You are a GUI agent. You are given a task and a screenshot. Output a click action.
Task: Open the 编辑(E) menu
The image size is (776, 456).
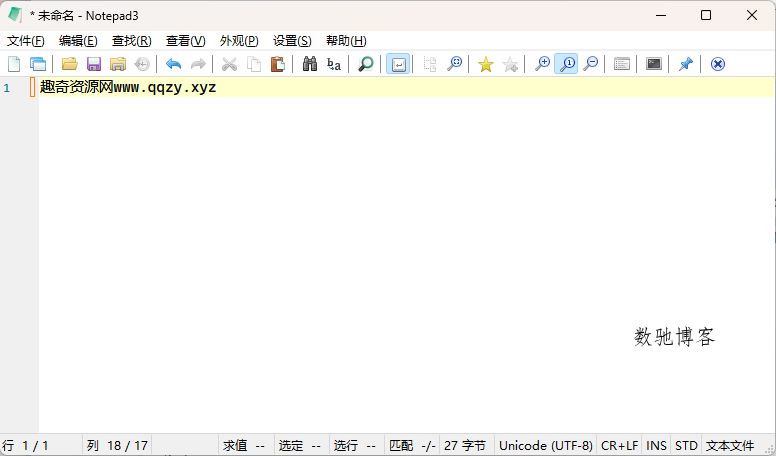(78, 41)
